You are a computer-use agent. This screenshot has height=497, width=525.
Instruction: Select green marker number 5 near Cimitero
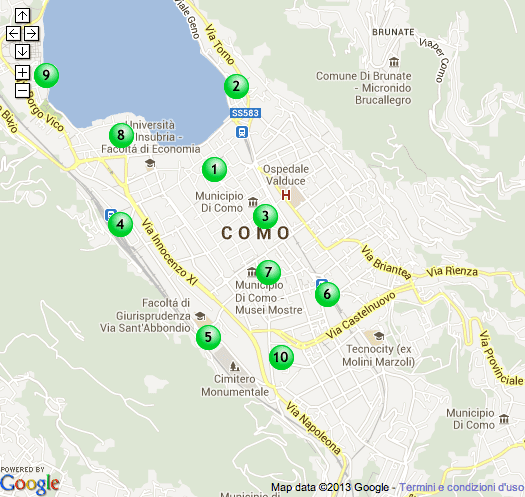click(208, 337)
